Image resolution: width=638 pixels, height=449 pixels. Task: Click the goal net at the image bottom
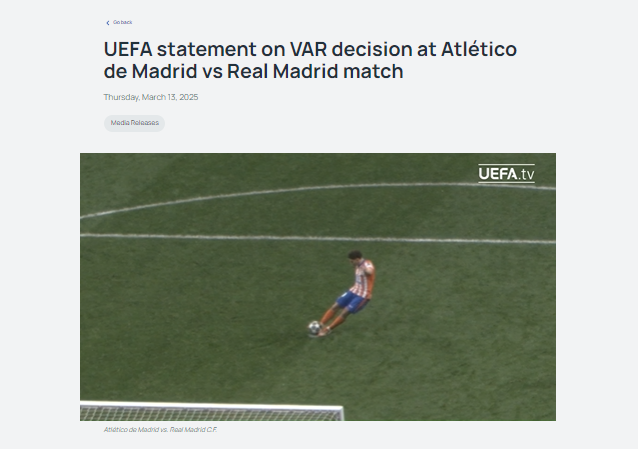pos(210,412)
